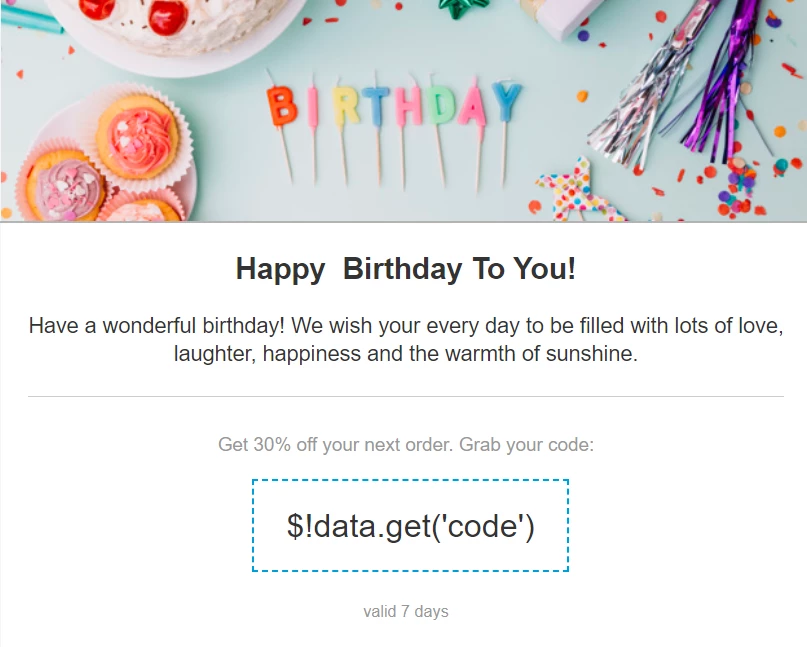The width and height of the screenshot is (807, 647).
Task: Click the silver tinsel party popper
Action: point(646,88)
